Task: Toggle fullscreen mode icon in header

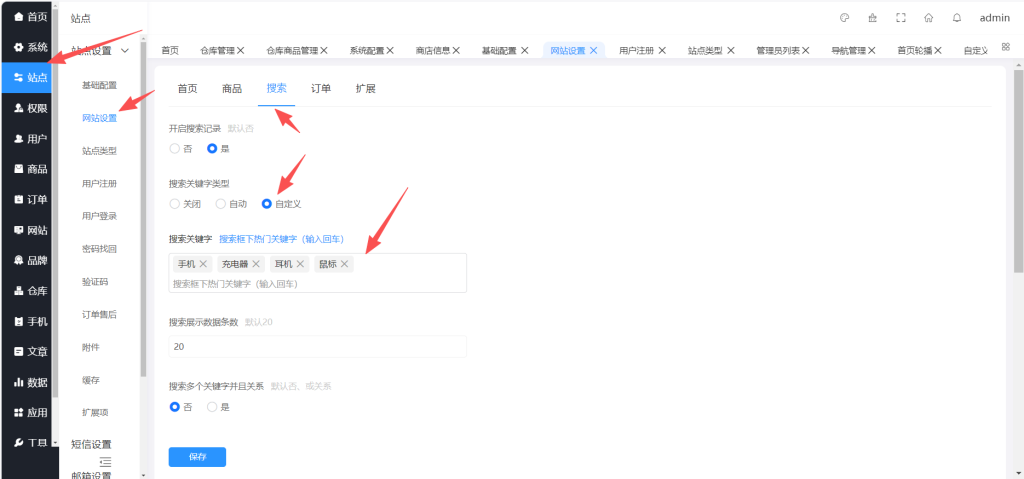Action: tap(901, 18)
